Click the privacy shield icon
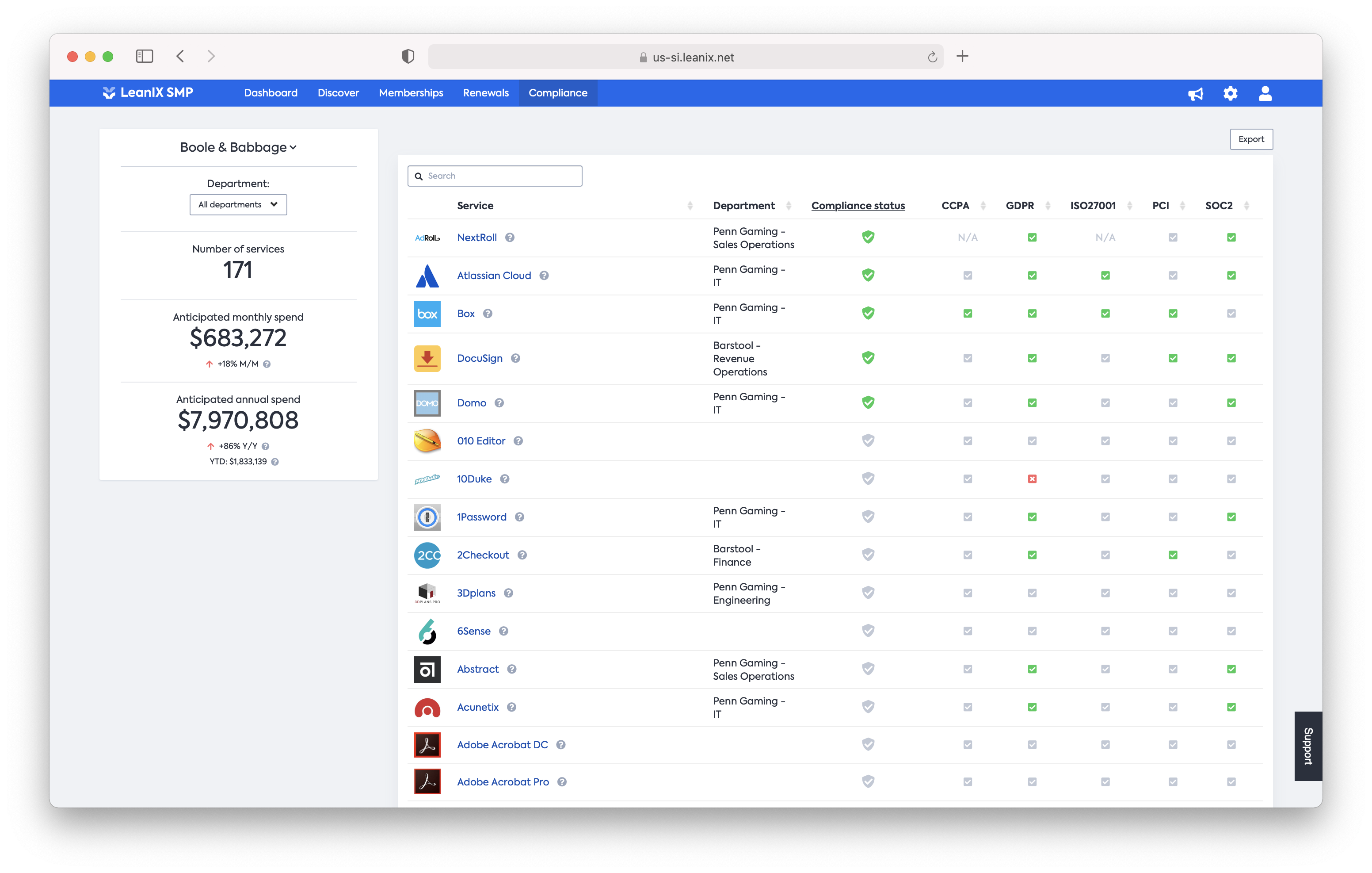Image resolution: width=1372 pixels, height=873 pixels. 408,57
